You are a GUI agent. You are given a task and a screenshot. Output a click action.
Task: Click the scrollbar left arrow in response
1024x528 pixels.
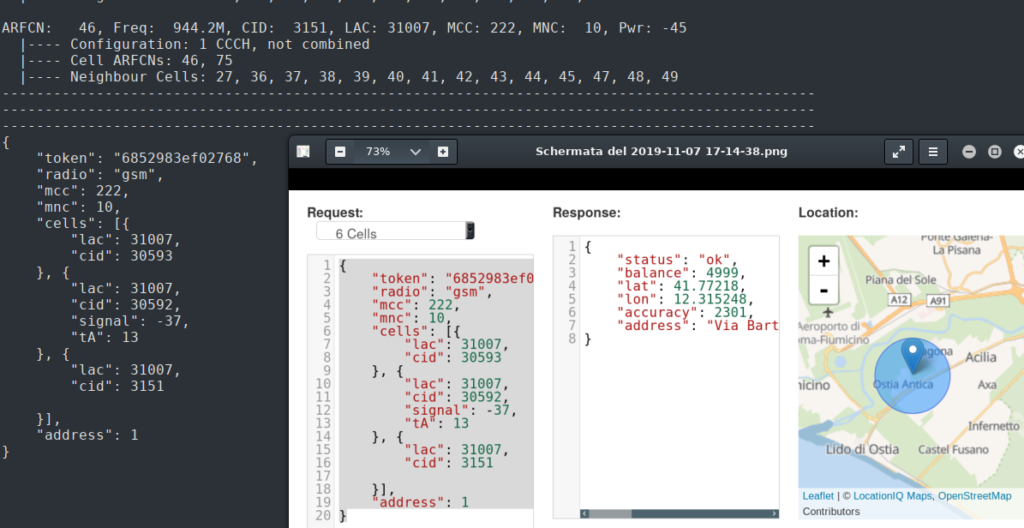point(584,514)
